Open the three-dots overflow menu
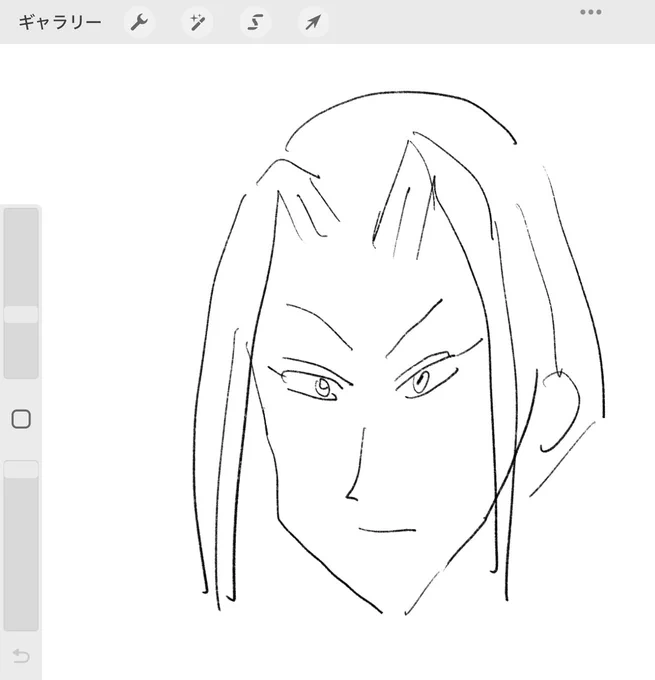The height and width of the screenshot is (680, 655). click(591, 12)
